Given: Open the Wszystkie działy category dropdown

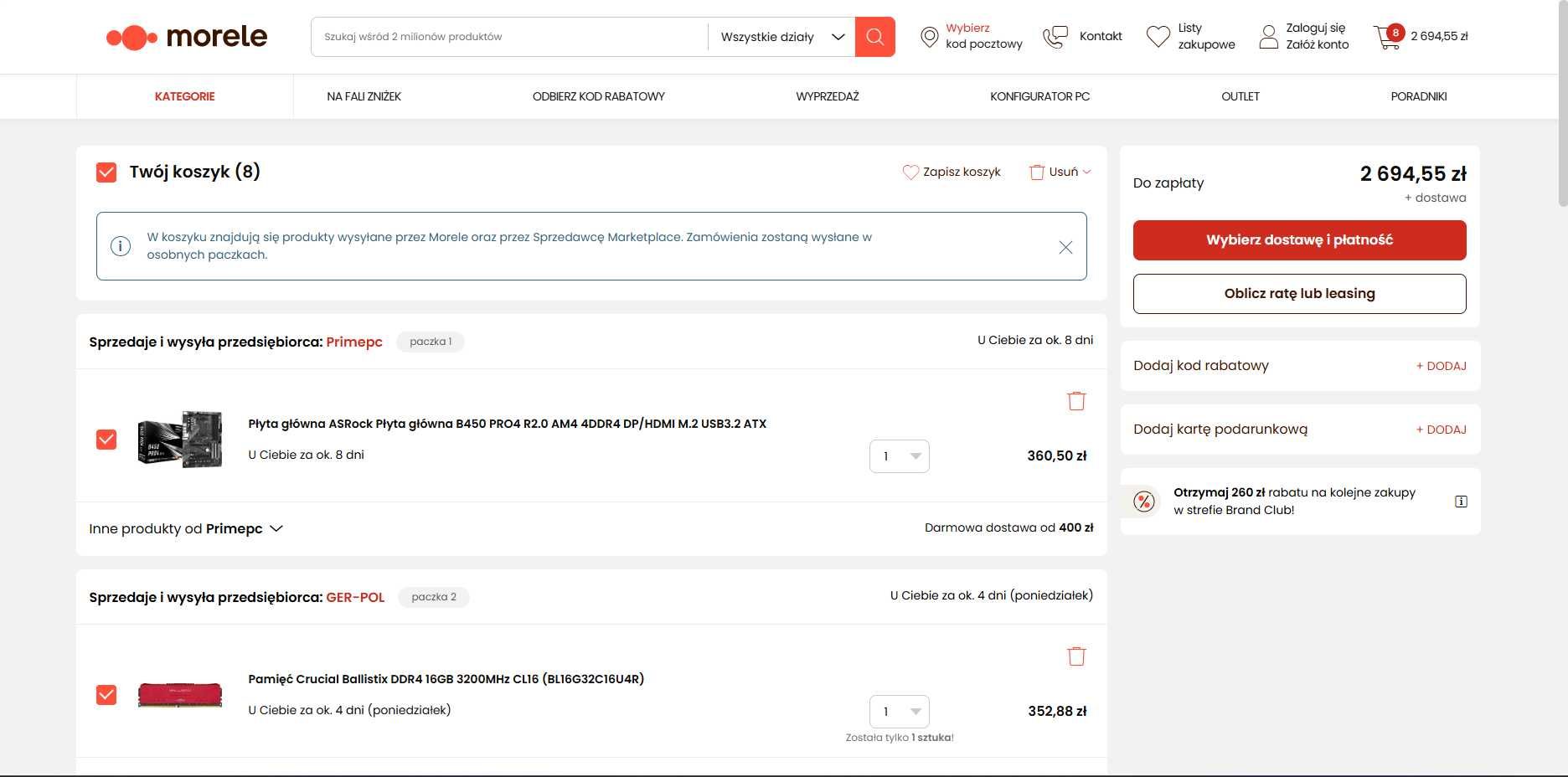Looking at the screenshot, I should (781, 37).
